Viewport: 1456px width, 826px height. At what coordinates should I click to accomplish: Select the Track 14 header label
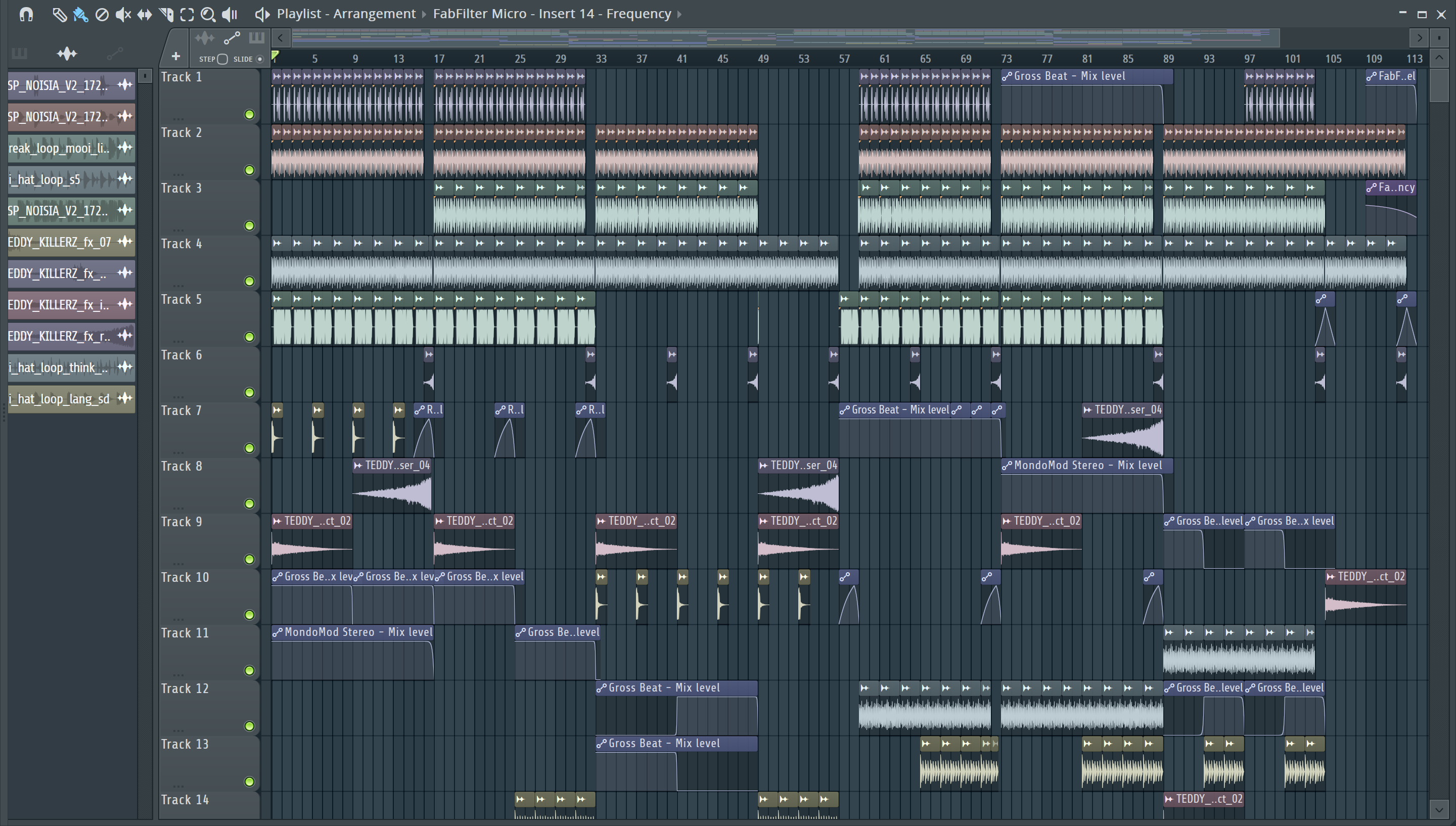[185, 800]
